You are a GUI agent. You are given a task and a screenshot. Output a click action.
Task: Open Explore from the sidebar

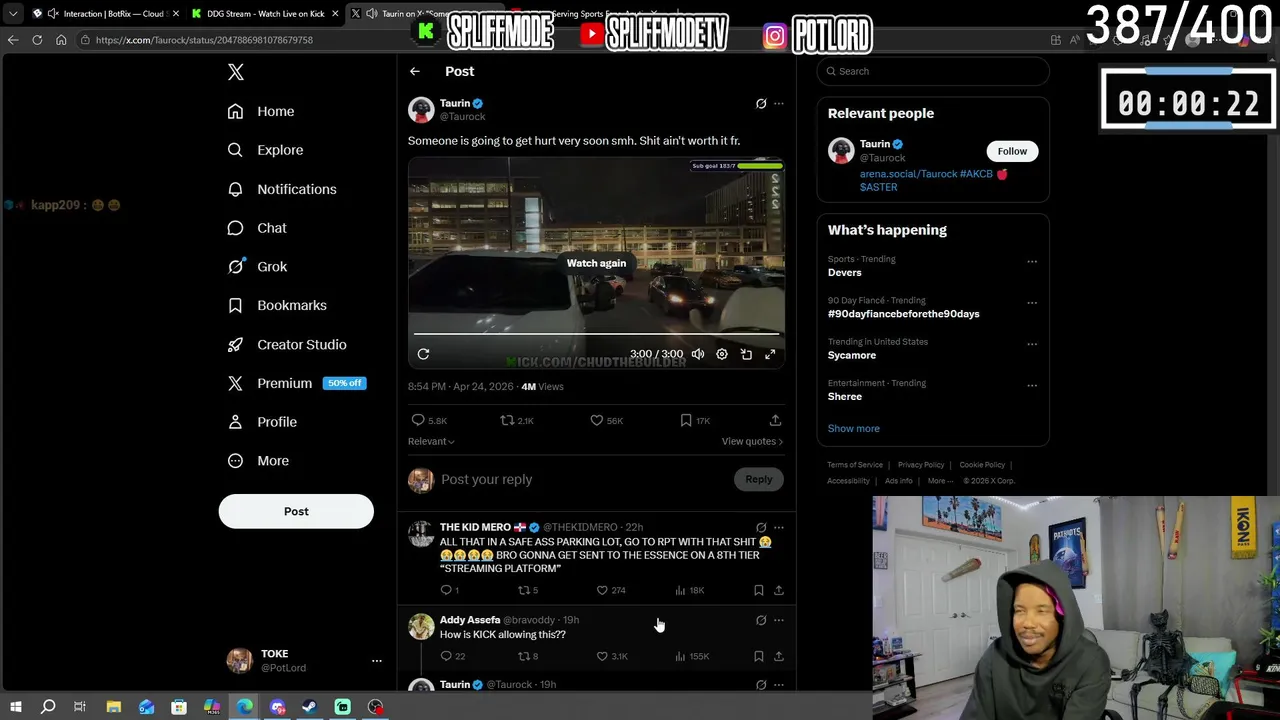(x=265, y=150)
